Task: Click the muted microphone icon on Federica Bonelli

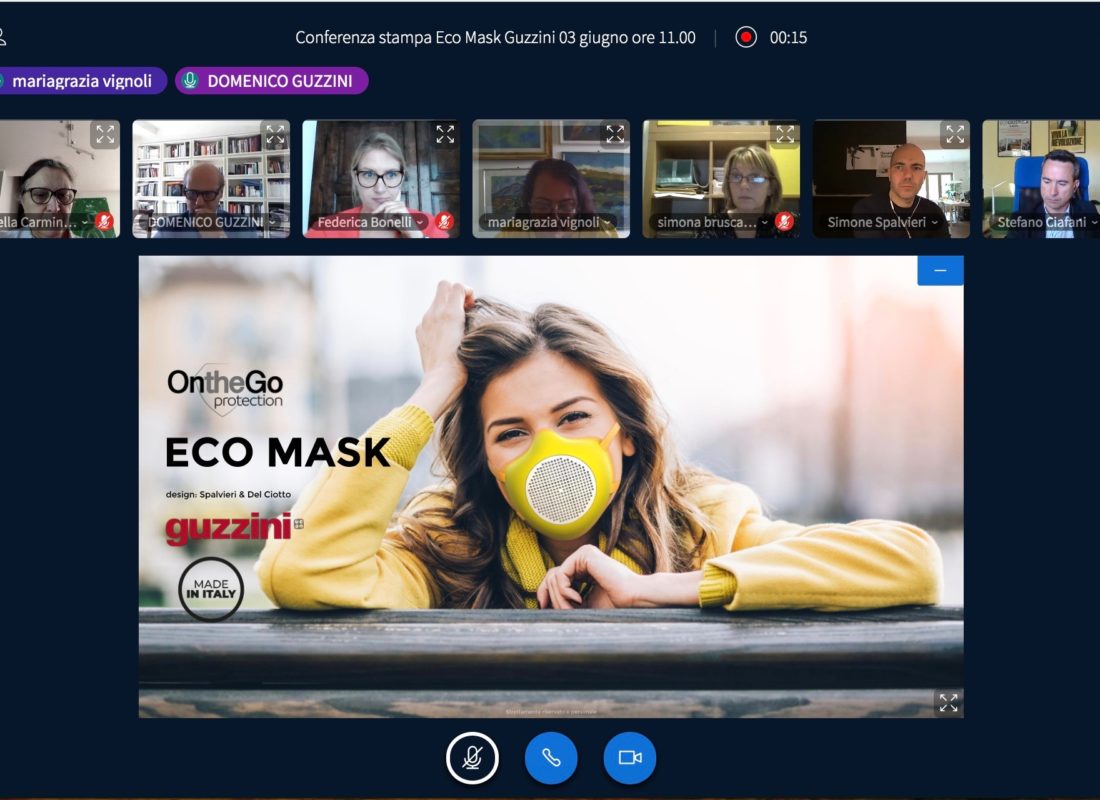Action: [444, 222]
